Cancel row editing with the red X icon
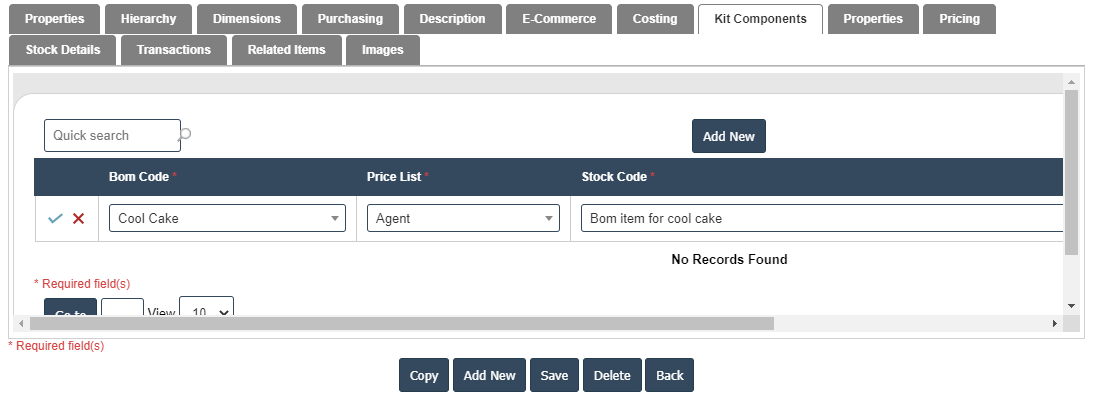Image resolution: width=1097 pixels, height=400 pixels. [x=78, y=218]
